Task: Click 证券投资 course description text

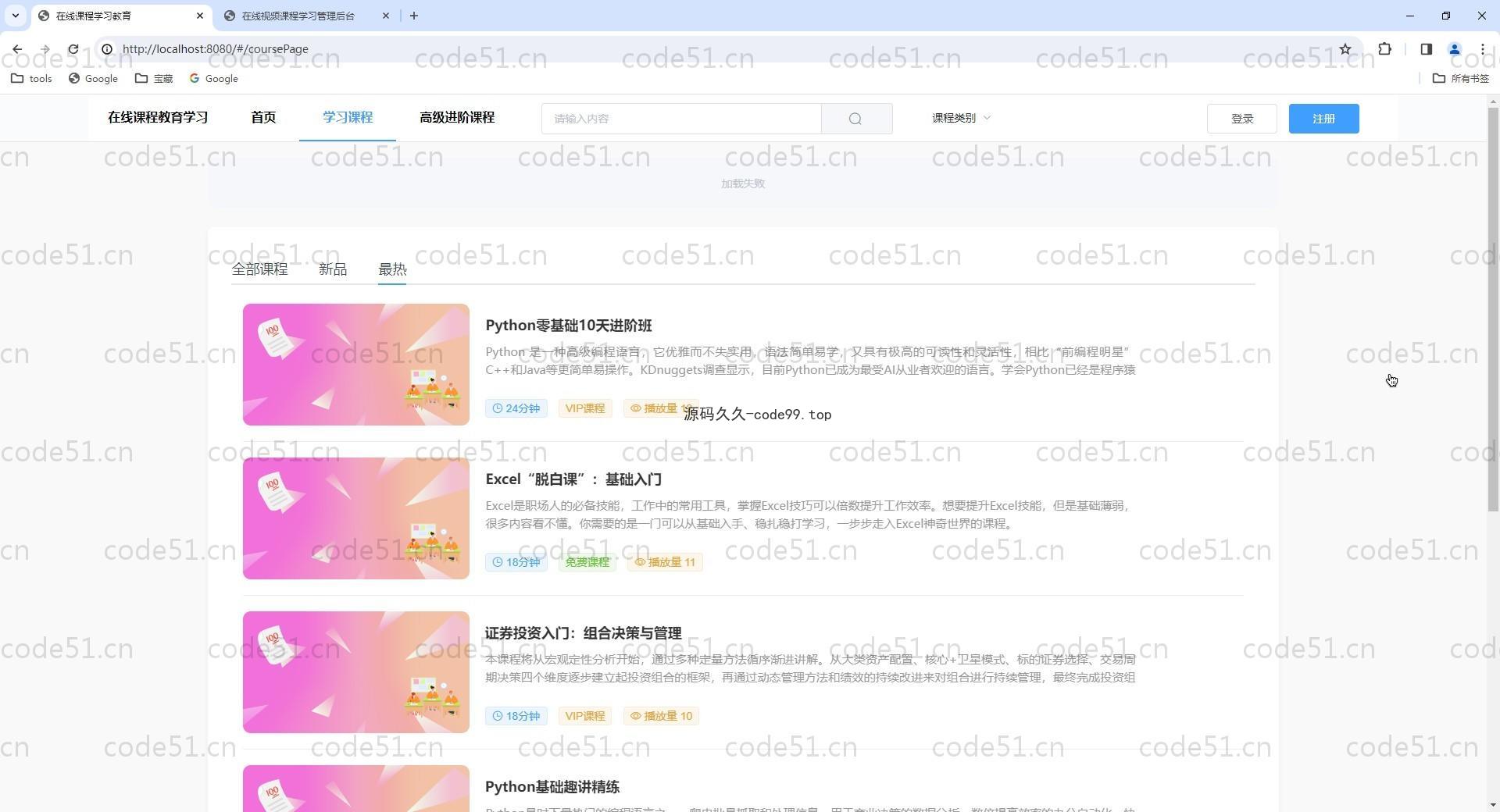Action: point(810,668)
